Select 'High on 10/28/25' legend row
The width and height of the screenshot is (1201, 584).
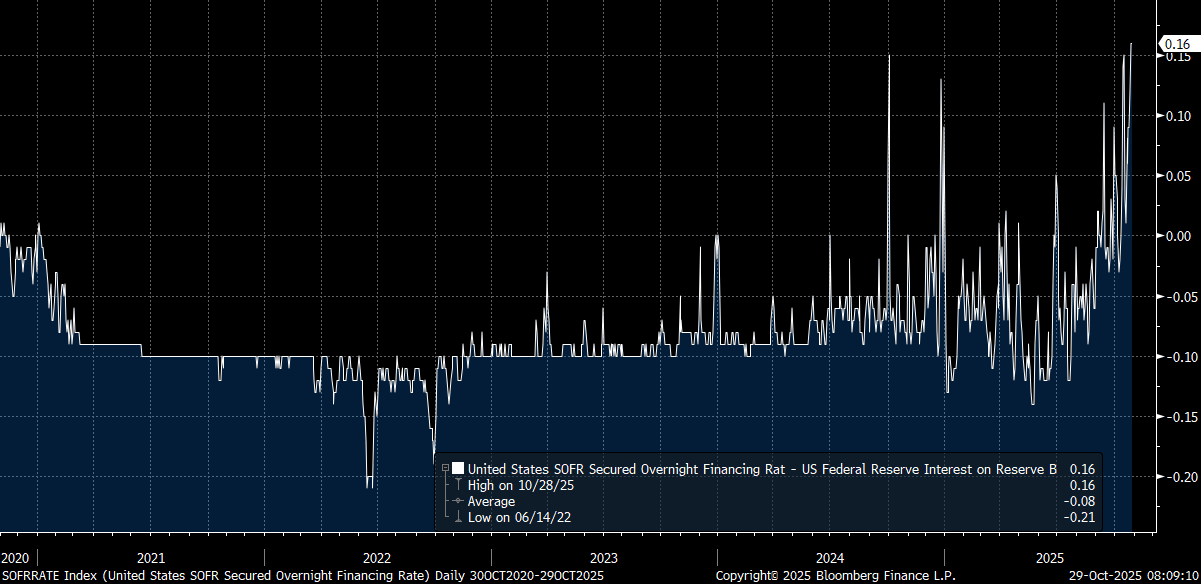521,485
